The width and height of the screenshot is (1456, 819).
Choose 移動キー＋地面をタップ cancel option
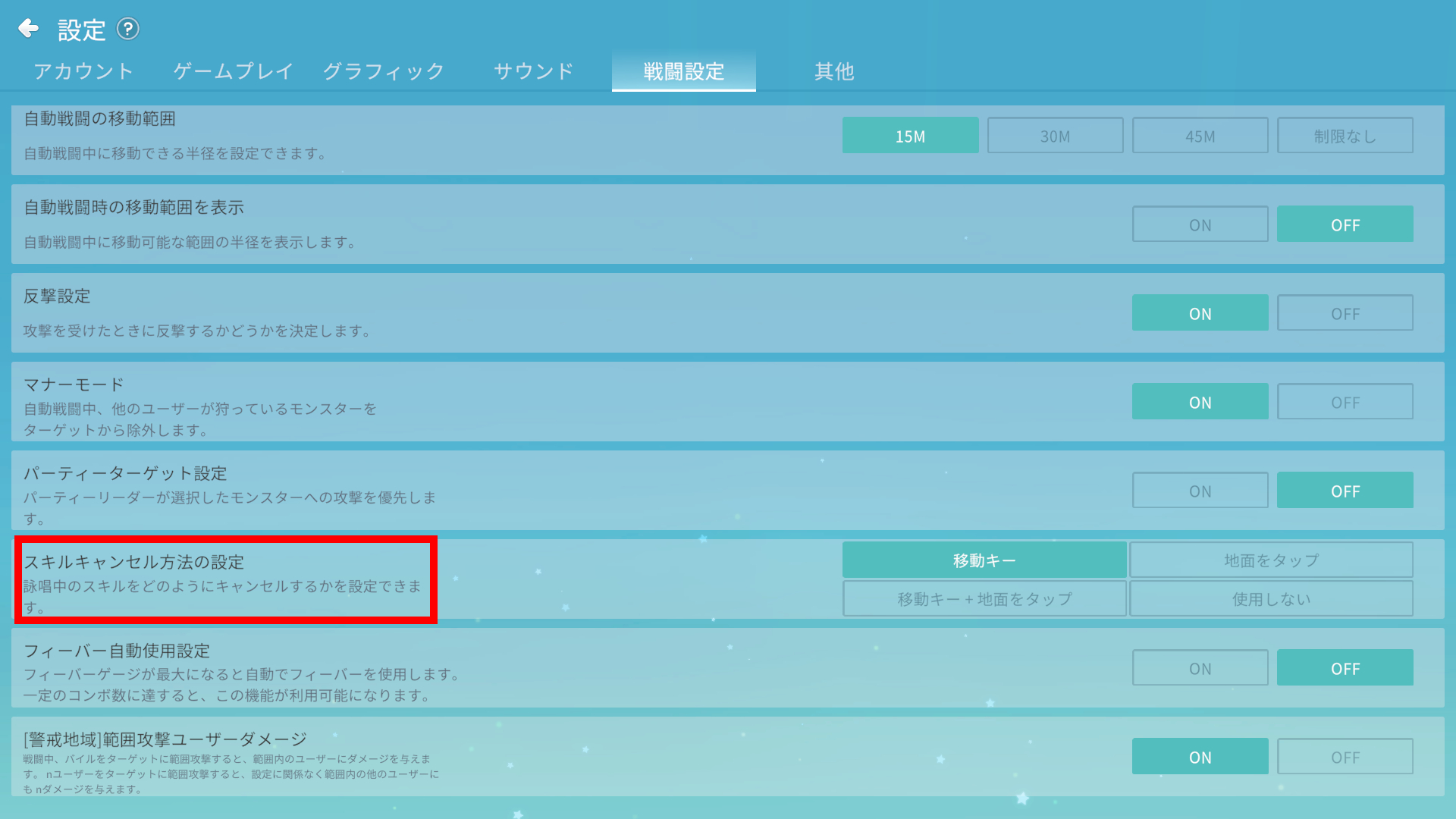point(984,599)
